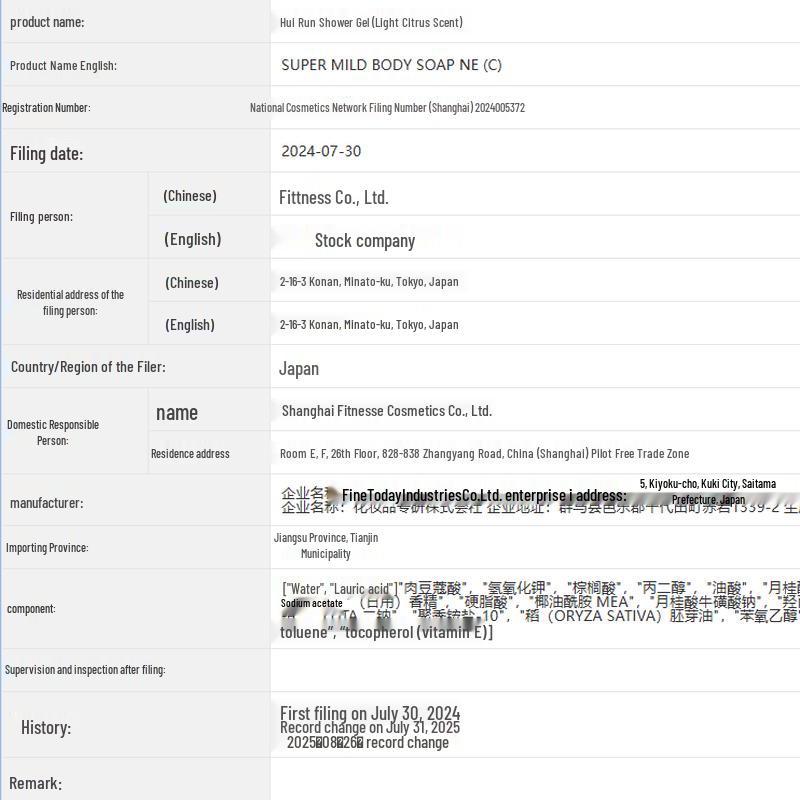Select the 'SUPER MILD BODY SOAP NE (C)' text
The image size is (800, 800).
click(391, 65)
